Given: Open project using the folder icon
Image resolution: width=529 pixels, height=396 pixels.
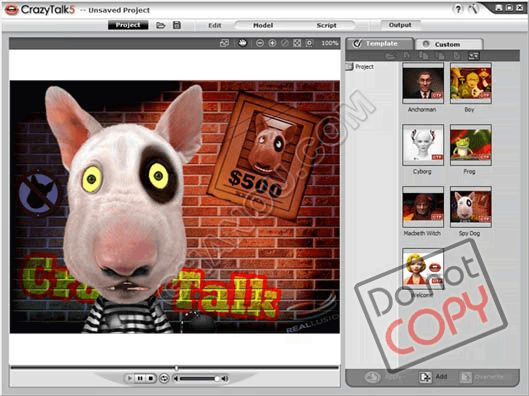Looking at the screenshot, I should [161, 25].
